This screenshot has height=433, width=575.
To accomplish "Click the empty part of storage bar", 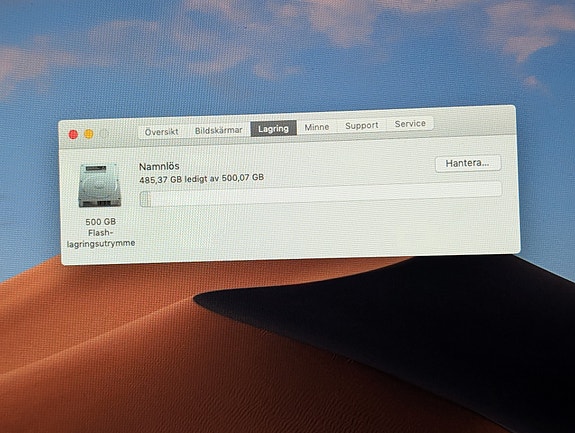I will tap(326, 193).
